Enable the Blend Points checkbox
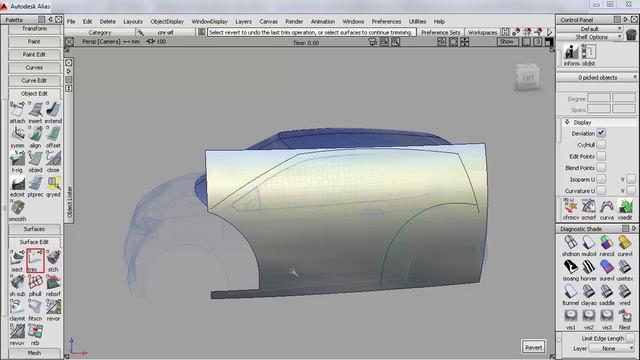Viewport: 640px width, 360px height. [601, 167]
